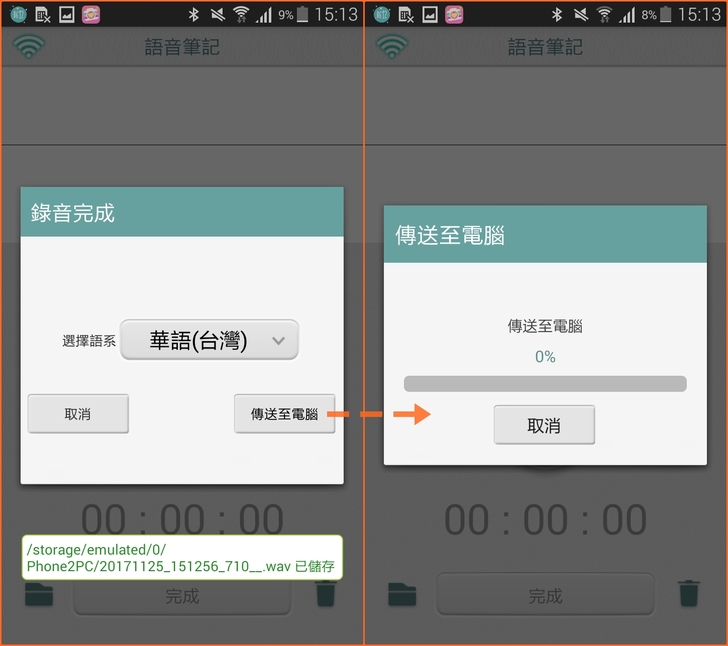Viewport: 728px width, 646px height.
Task: Tap the muted sound icon in right status bar
Action: click(580, 15)
